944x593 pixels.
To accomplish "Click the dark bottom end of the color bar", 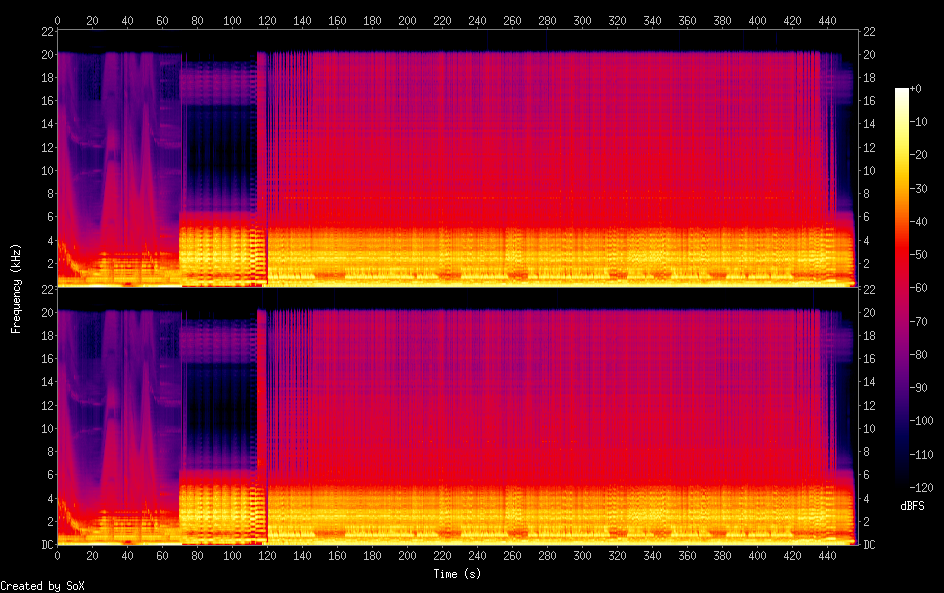I will click(902, 486).
